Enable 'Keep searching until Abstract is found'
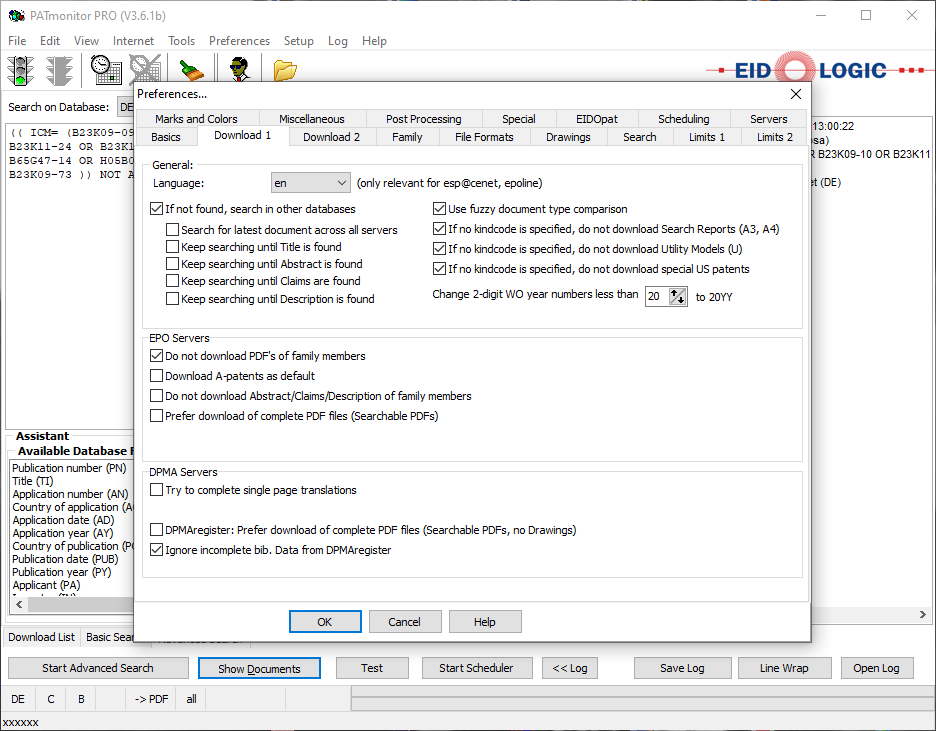Image resolution: width=936 pixels, height=731 pixels. tap(173, 264)
